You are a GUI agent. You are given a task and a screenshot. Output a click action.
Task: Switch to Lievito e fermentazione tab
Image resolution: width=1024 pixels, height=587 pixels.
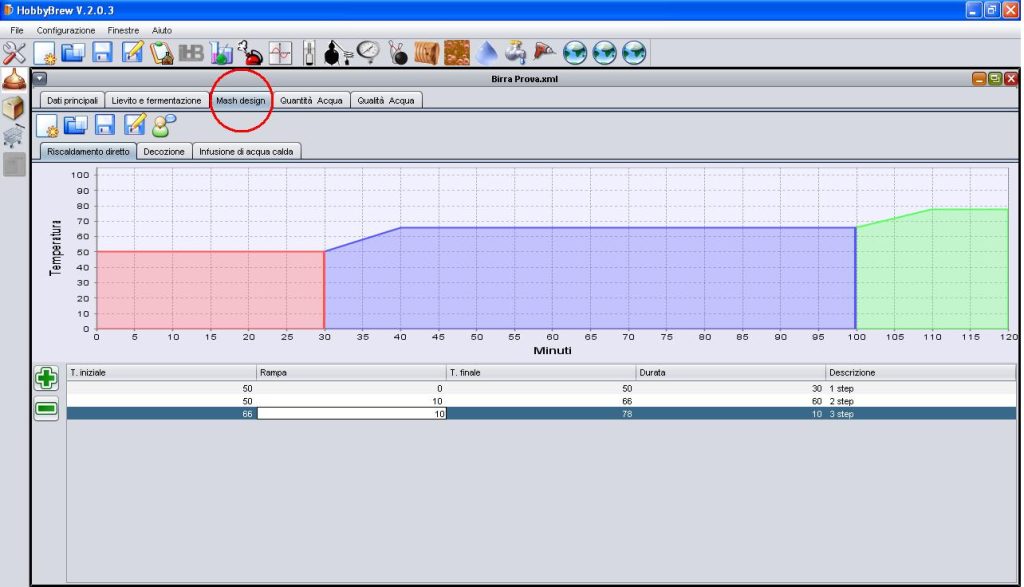(x=156, y=101)
